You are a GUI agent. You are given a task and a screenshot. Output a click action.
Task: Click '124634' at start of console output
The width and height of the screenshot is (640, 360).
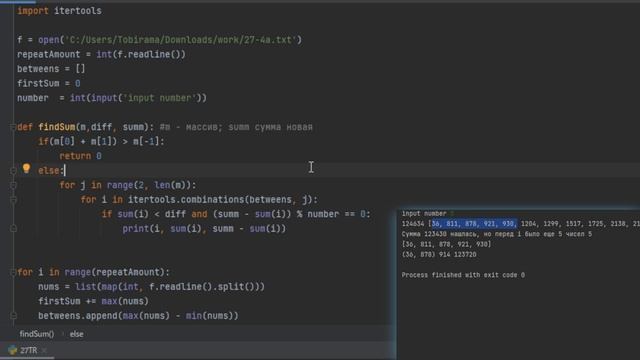pos(413,224)
